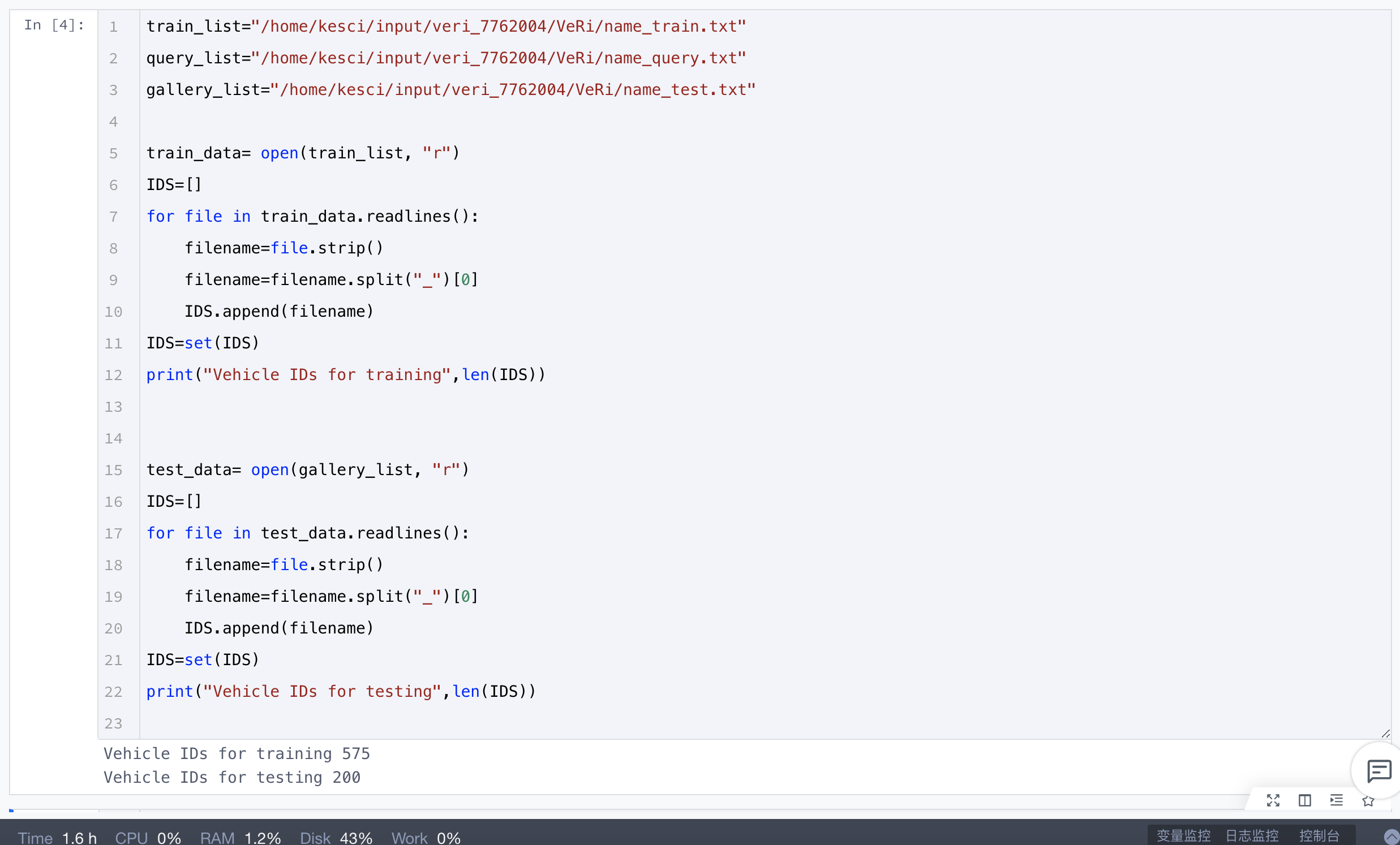Click the star favorite icon
The height and width of the screenshot is (845, 1400).
pos(1368,801)
